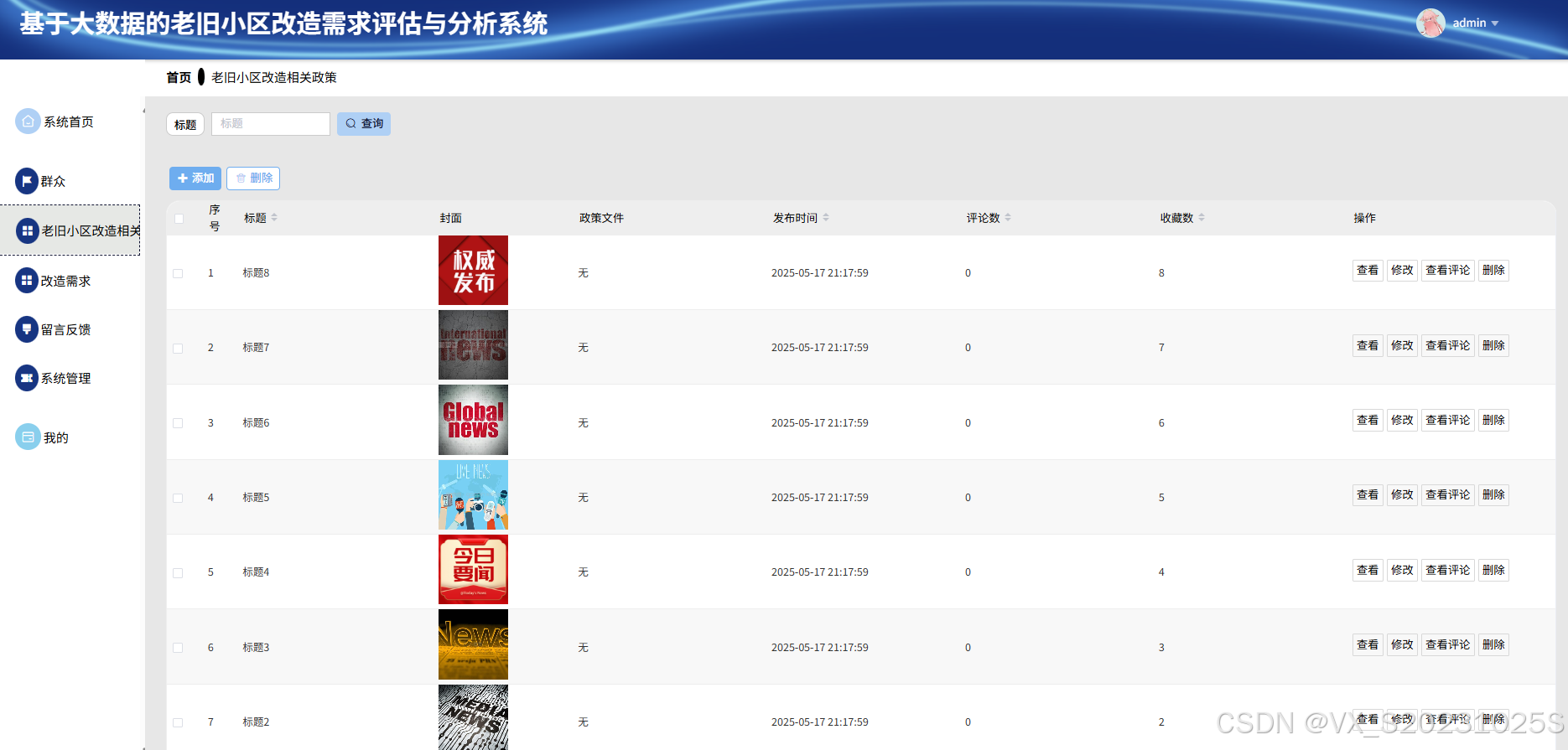
Task: Click 查看评论 for 标题4 row
Action: [x=1448, y=570]
